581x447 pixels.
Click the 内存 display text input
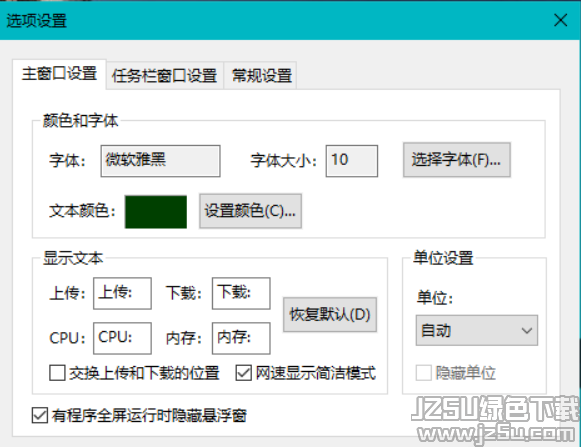point(241,338)
